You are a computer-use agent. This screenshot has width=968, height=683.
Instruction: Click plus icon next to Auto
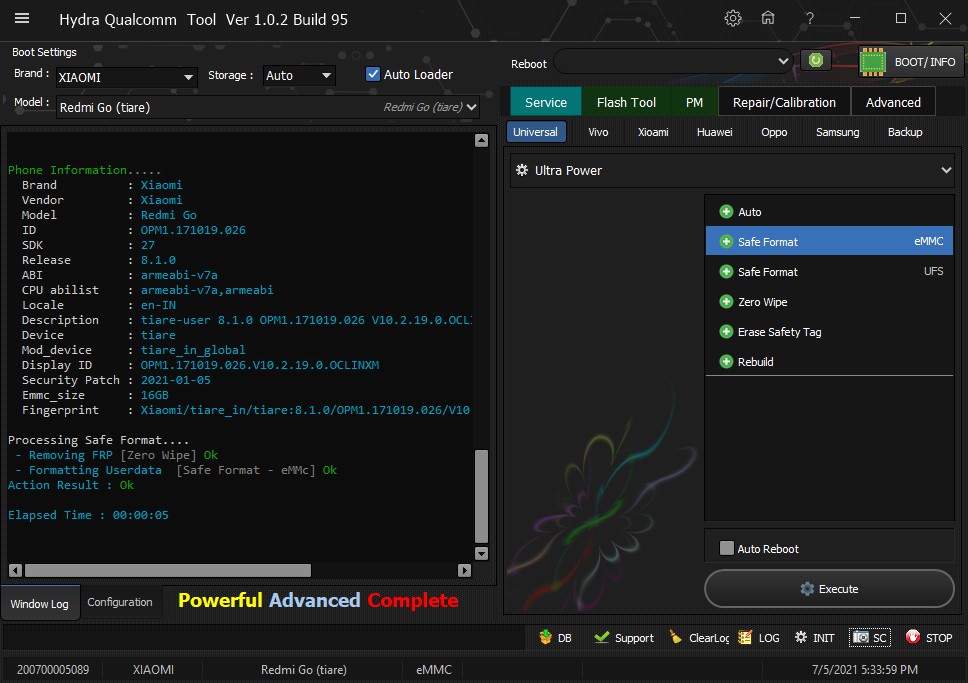point(726,212)
